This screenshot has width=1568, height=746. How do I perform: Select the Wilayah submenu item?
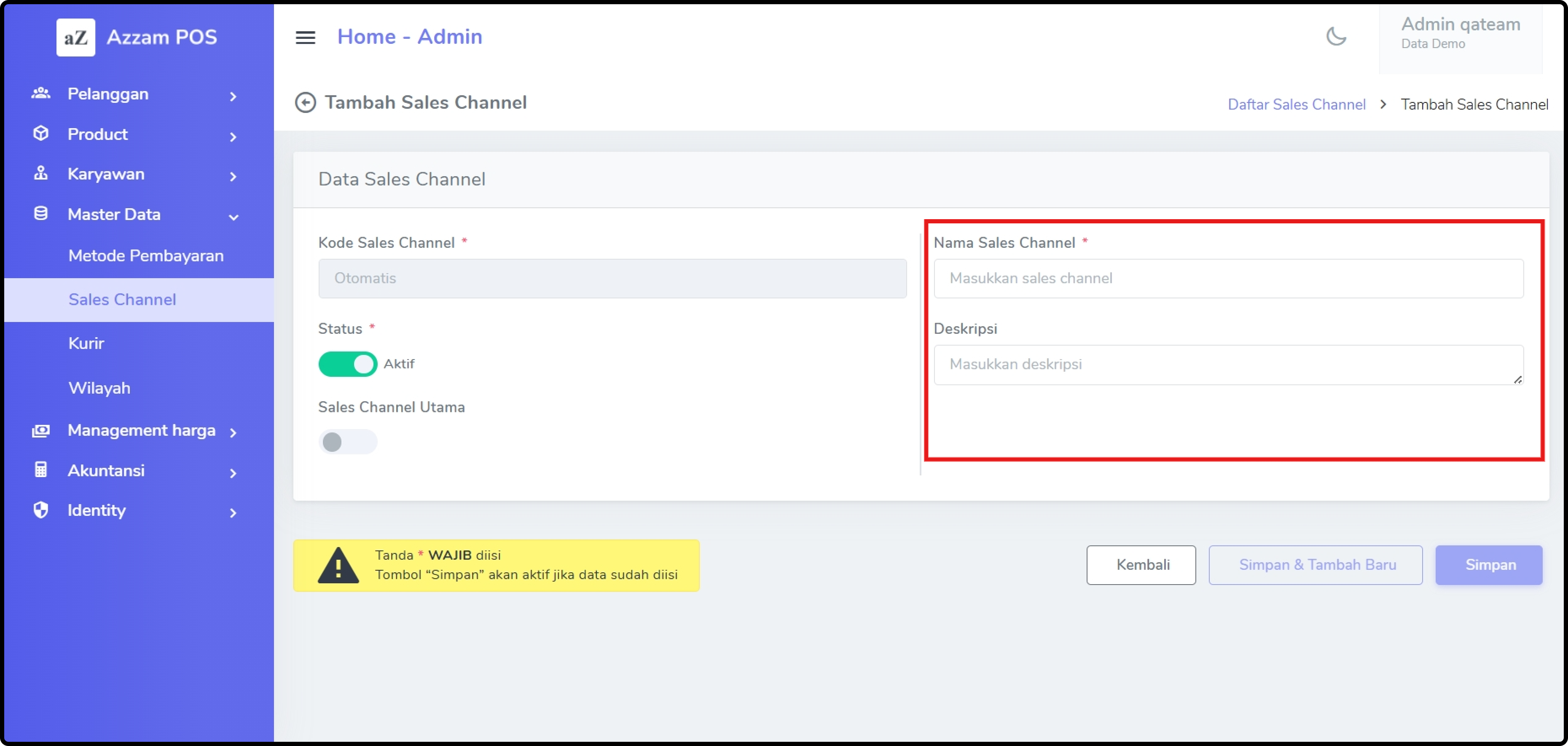pyautogui.click(x=99, y=388)
